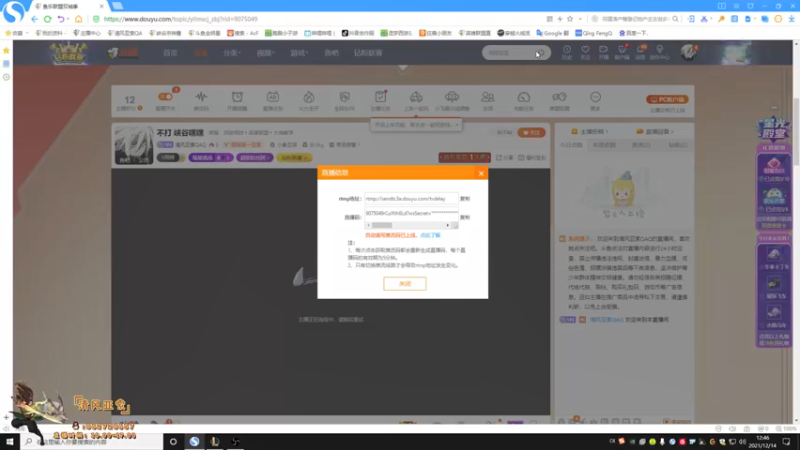Open the streamer contribution tab in right panel
Screen dimensions: 800x450
[589, 132]
